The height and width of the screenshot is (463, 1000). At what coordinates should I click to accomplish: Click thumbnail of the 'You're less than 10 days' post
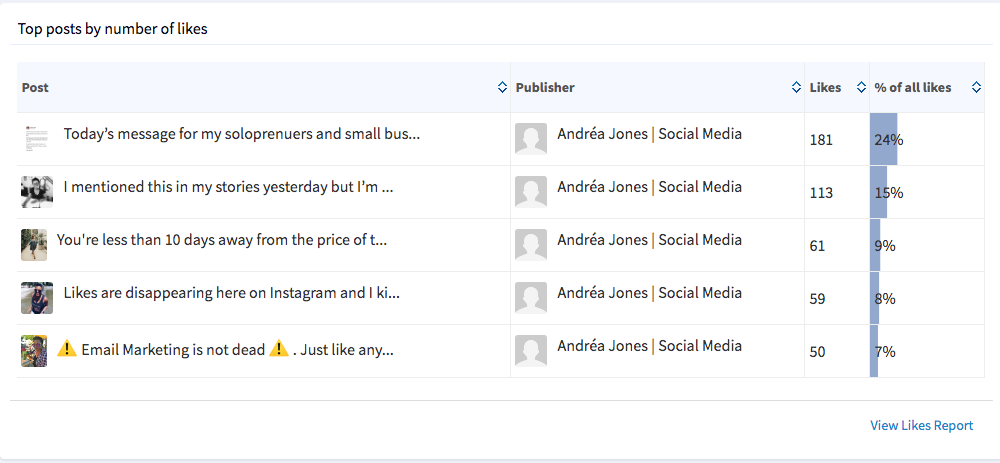[x=33, y=245]
